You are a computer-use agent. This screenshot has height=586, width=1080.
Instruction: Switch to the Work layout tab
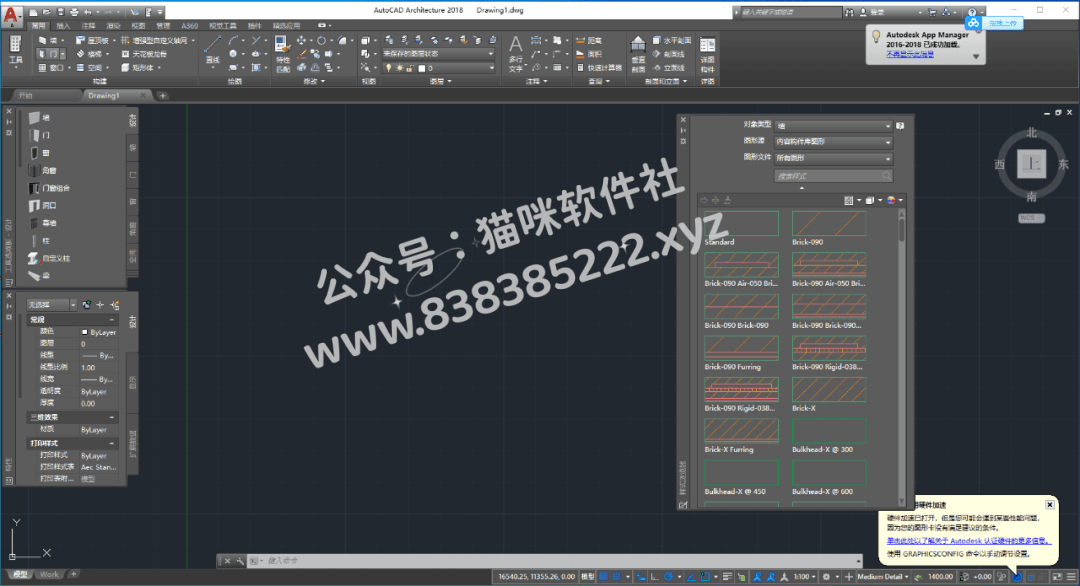(x=49, y=574)
